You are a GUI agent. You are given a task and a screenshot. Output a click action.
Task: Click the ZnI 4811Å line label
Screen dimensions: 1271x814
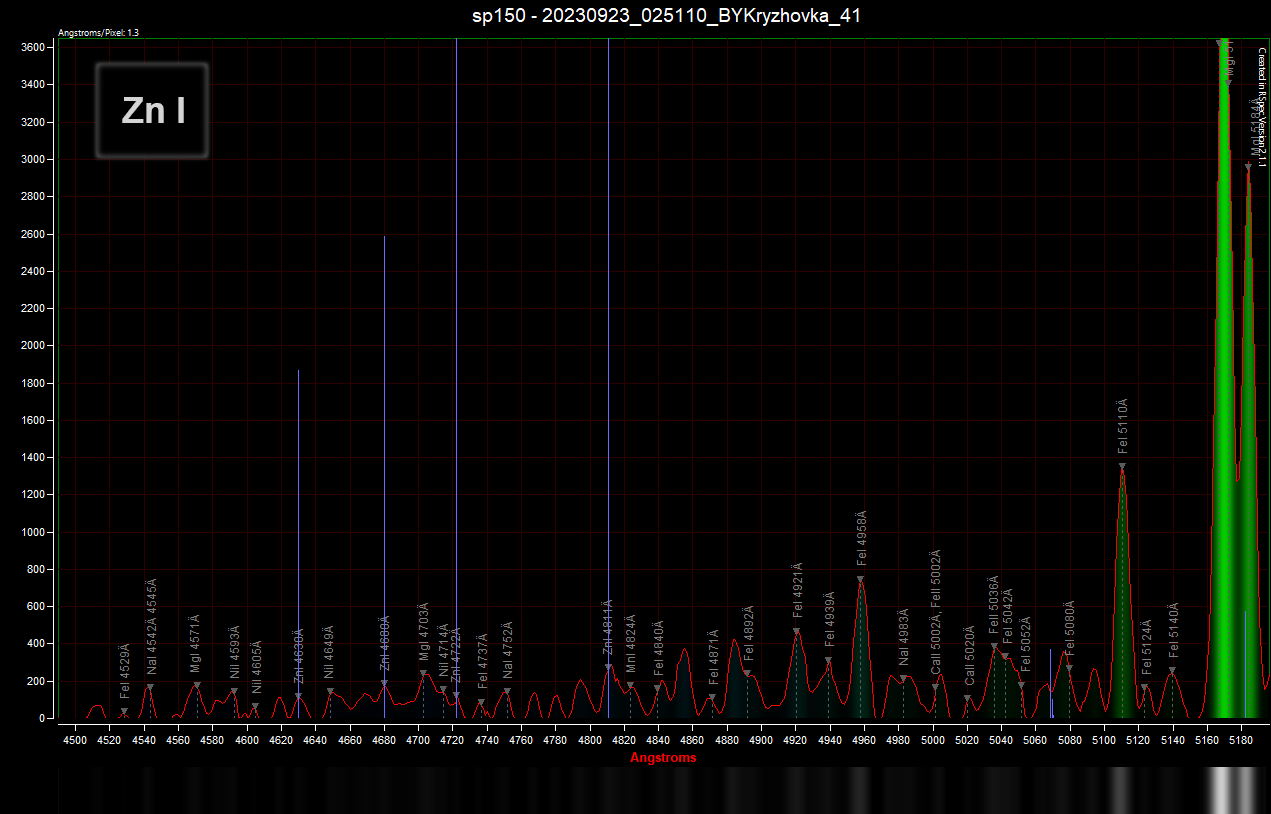[x=607, y=628]
